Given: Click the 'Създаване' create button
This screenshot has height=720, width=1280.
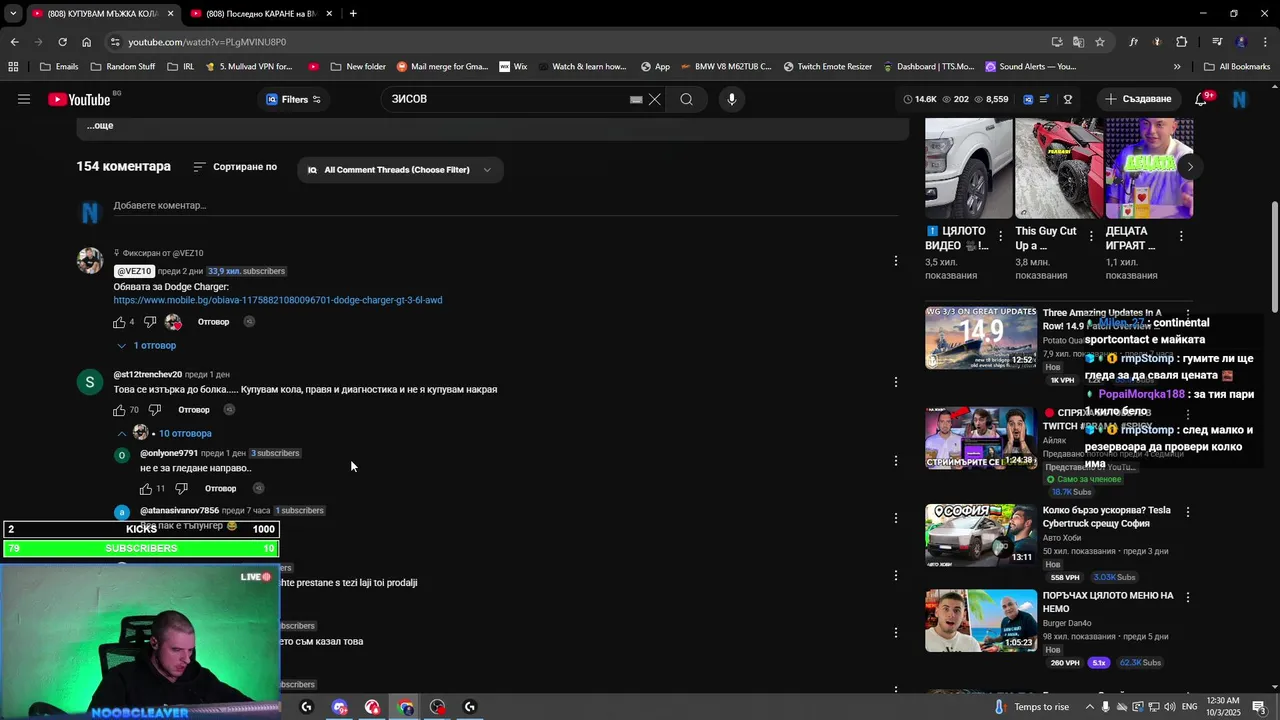Looking at the screenshot, I should pyautogui.click(x=1138, y=99).
